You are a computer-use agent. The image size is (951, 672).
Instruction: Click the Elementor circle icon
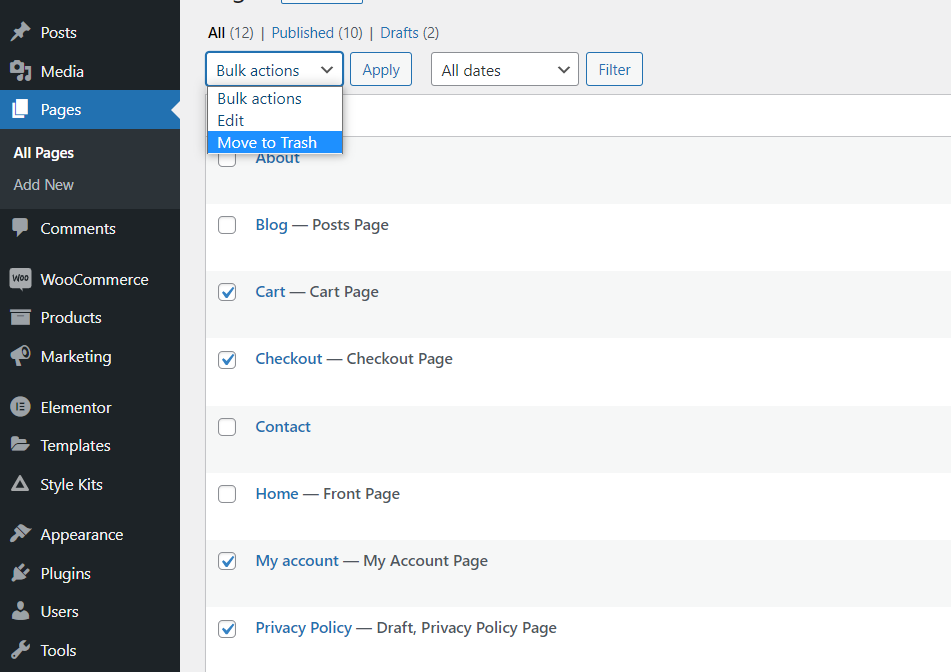pyautogui.click(x=21, y=406)
